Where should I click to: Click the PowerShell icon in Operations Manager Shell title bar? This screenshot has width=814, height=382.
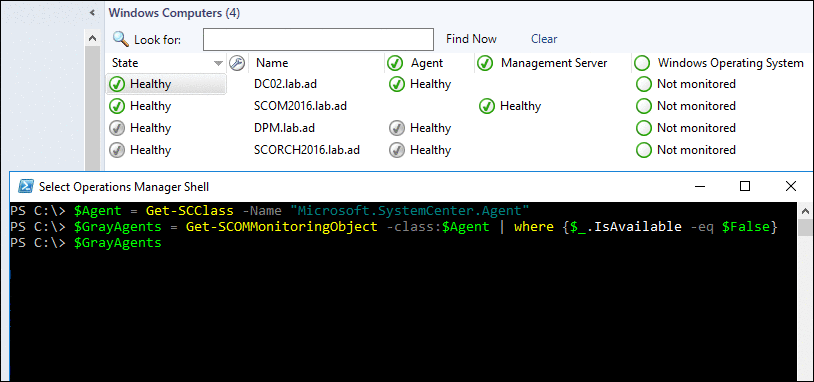click(x=25, y=186)
